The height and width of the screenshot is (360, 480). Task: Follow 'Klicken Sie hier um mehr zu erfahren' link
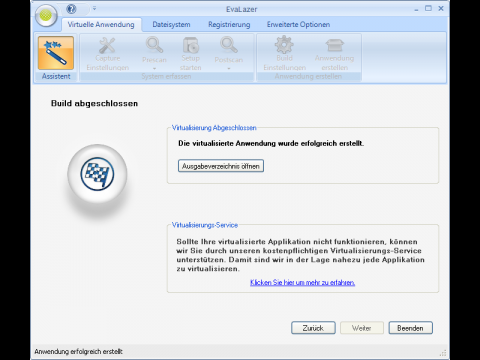(x=302, y=282)
